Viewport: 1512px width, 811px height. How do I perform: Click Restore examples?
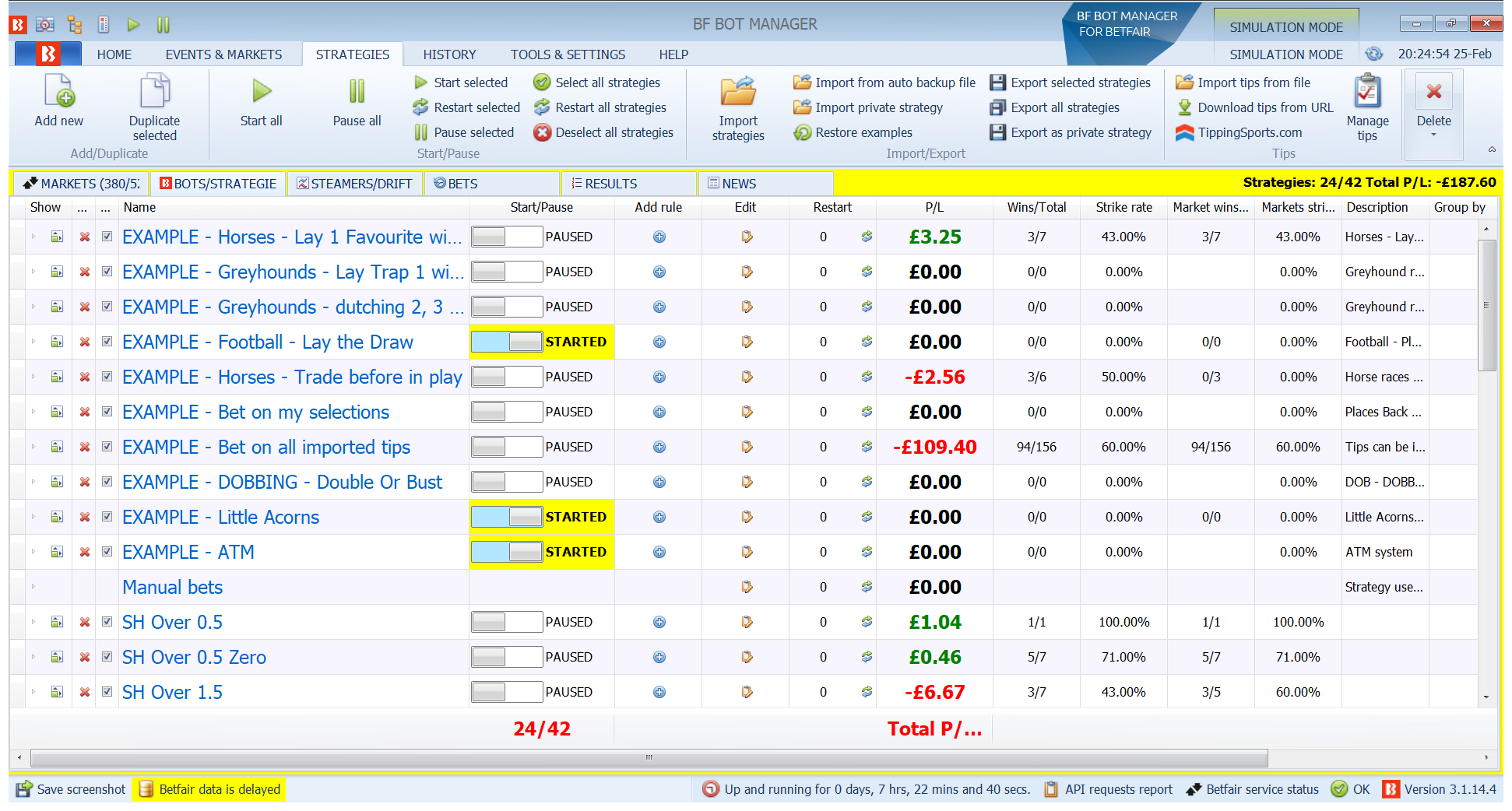pyautogui.click(x=853, y=132)
